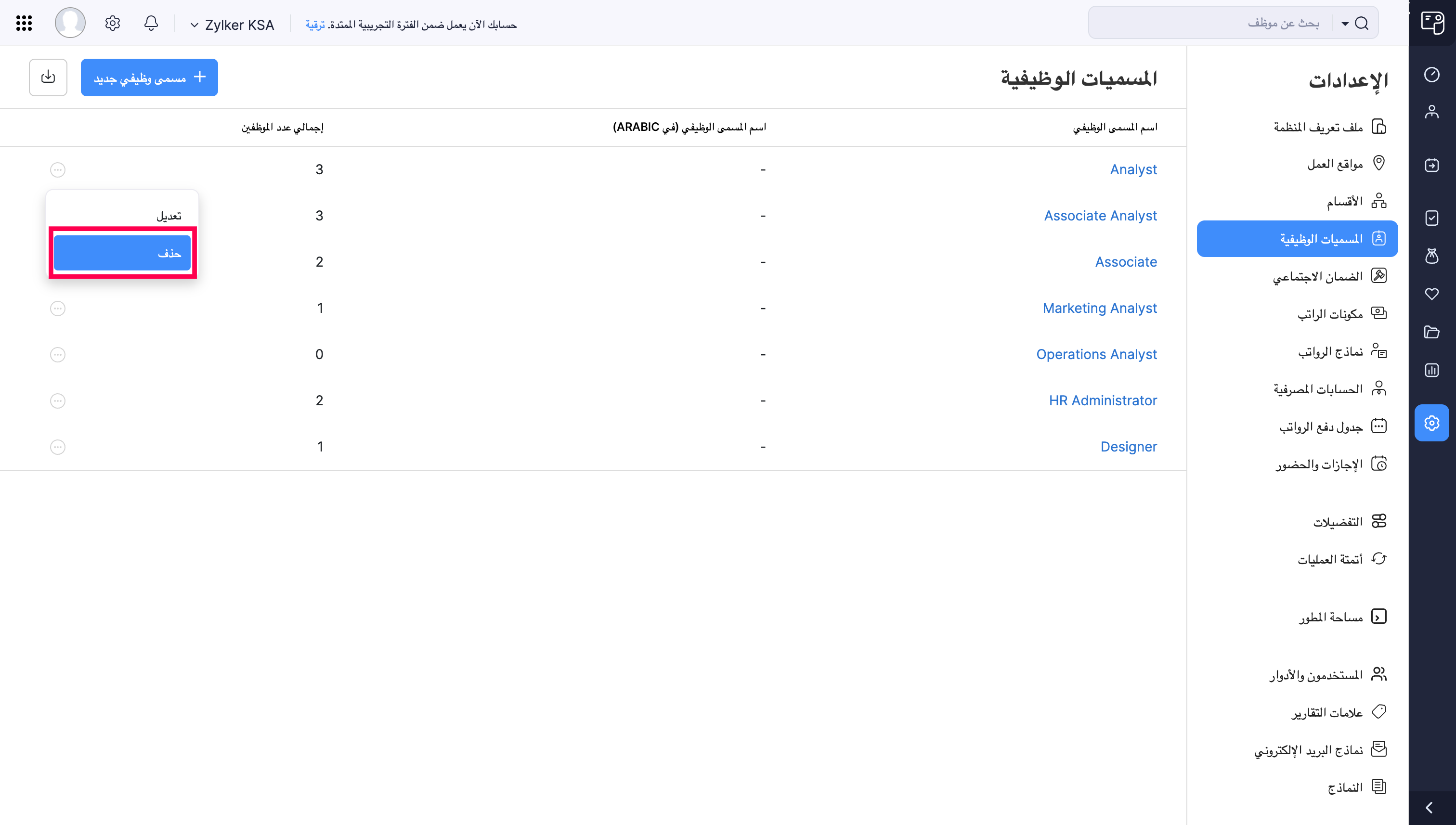The image size is (1456, 825).
Task: Open the Associate Analyst job title link
Action: [x=1100, y=215]
